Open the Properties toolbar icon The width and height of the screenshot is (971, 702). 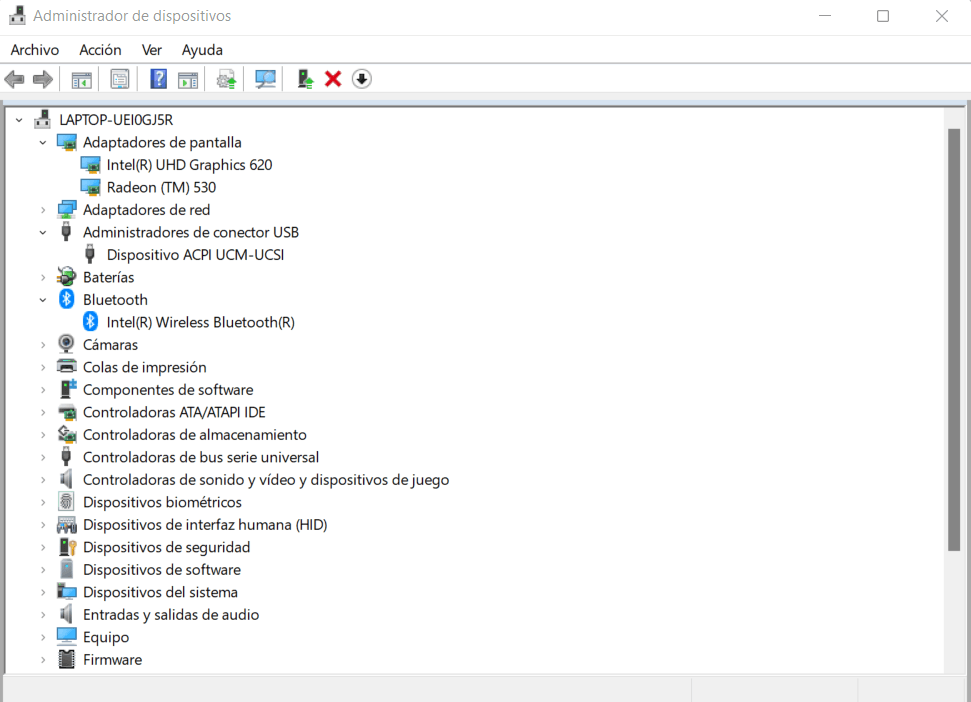(x=120, y=79)
